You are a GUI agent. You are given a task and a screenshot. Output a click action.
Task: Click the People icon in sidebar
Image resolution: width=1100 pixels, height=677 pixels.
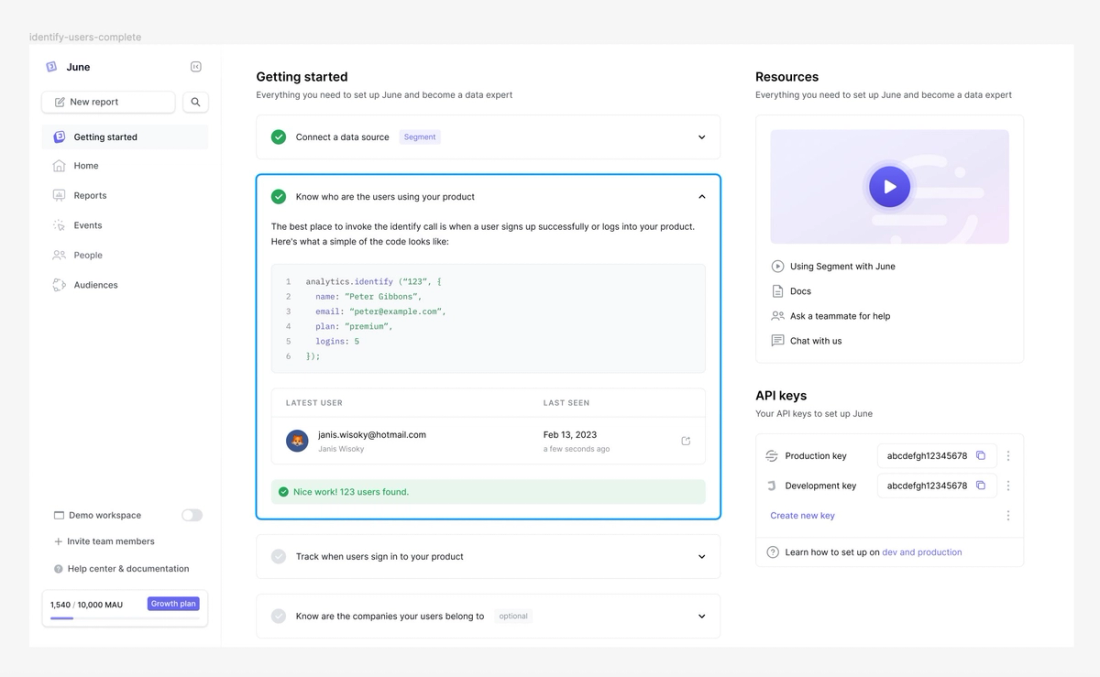(59, 255)
